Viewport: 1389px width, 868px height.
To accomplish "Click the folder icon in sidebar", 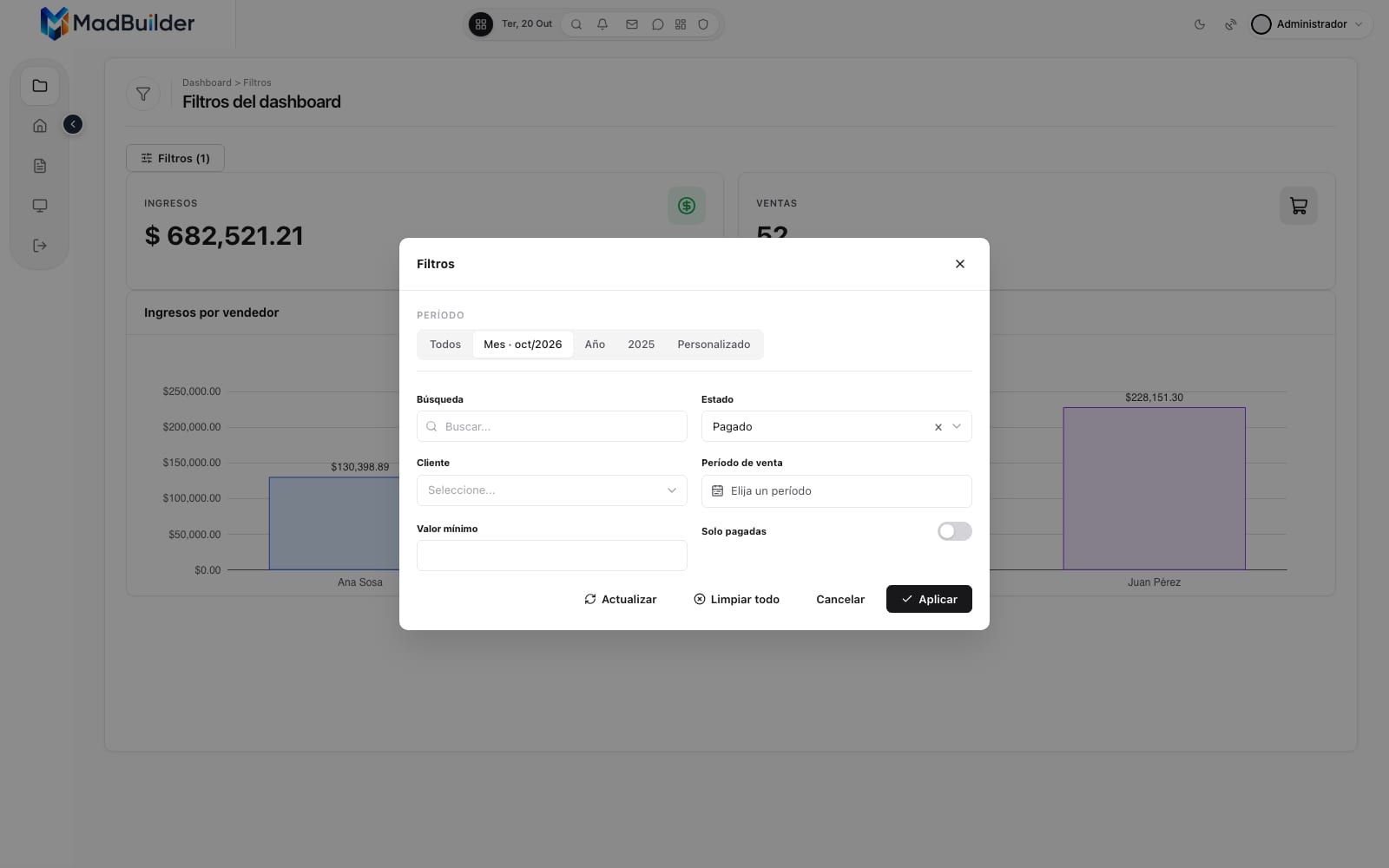I will point(40,86).
